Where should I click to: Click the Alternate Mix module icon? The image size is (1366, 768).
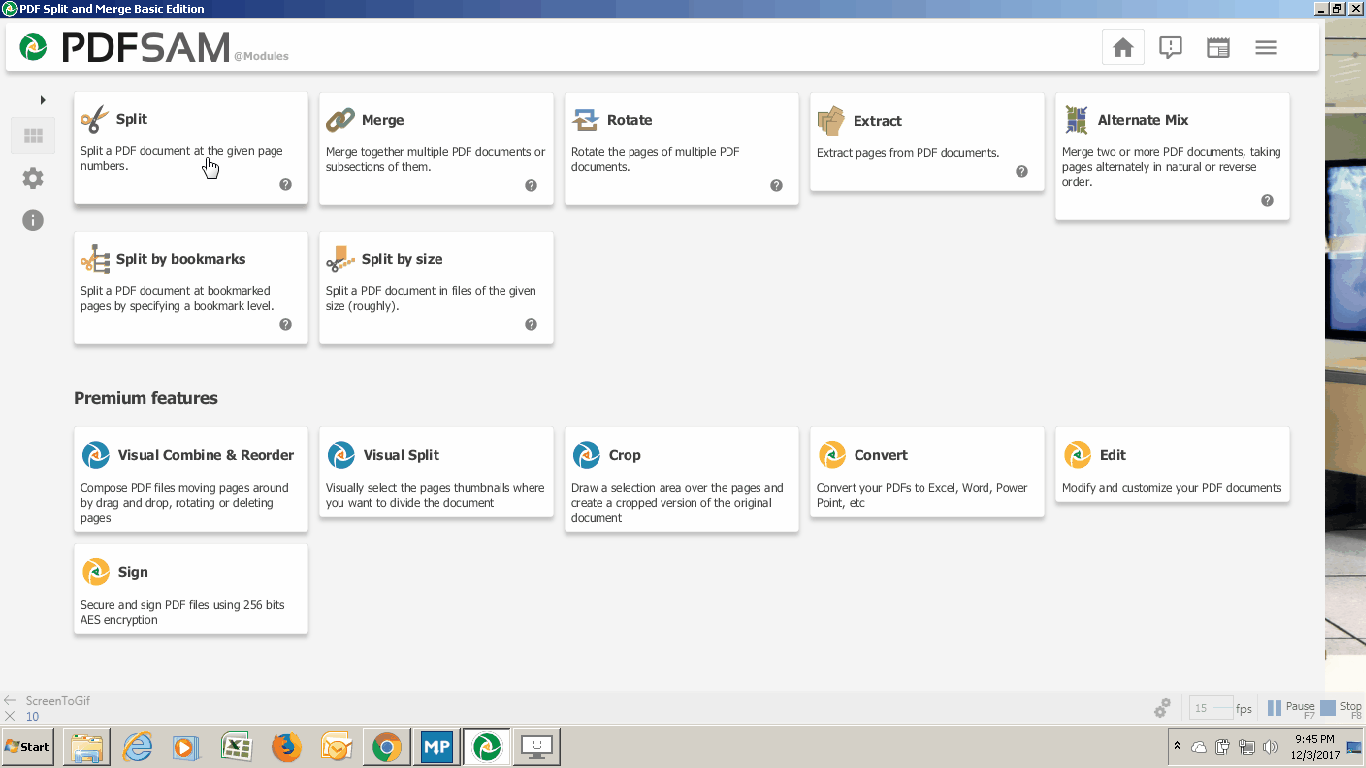pos(1077,120)
